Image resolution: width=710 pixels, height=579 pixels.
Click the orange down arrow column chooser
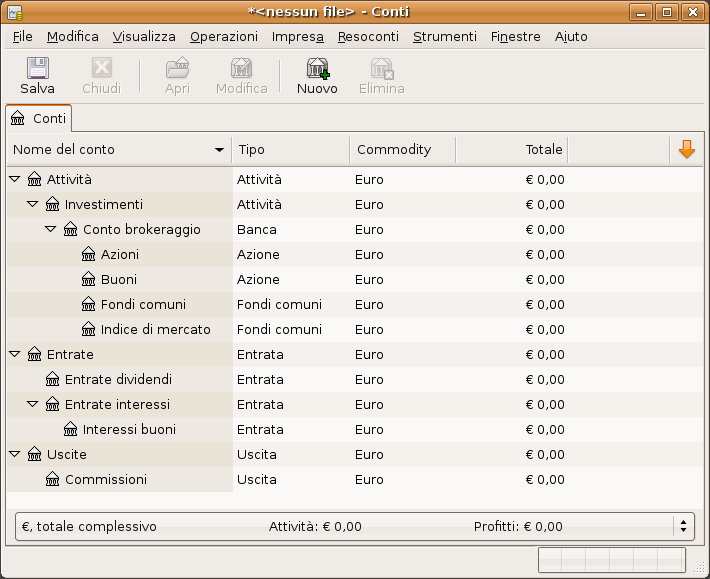(686, 150)
